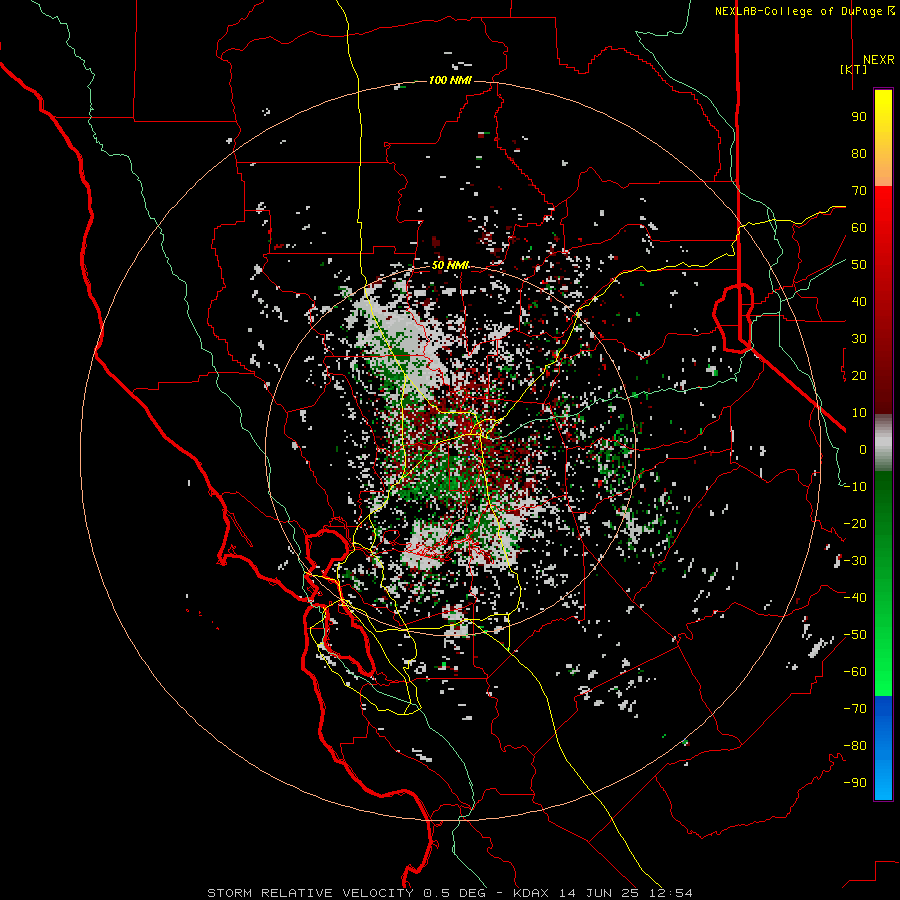The image size is (900, 900).
Task: Click the 100 NMI range ring label
Action: (450, 80)
